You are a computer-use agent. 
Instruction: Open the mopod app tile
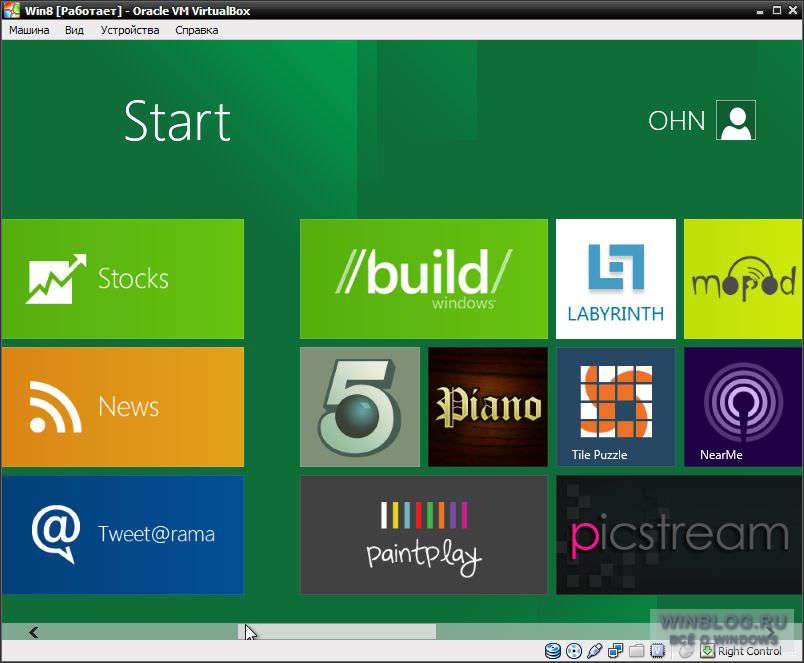tap(743, 279)
